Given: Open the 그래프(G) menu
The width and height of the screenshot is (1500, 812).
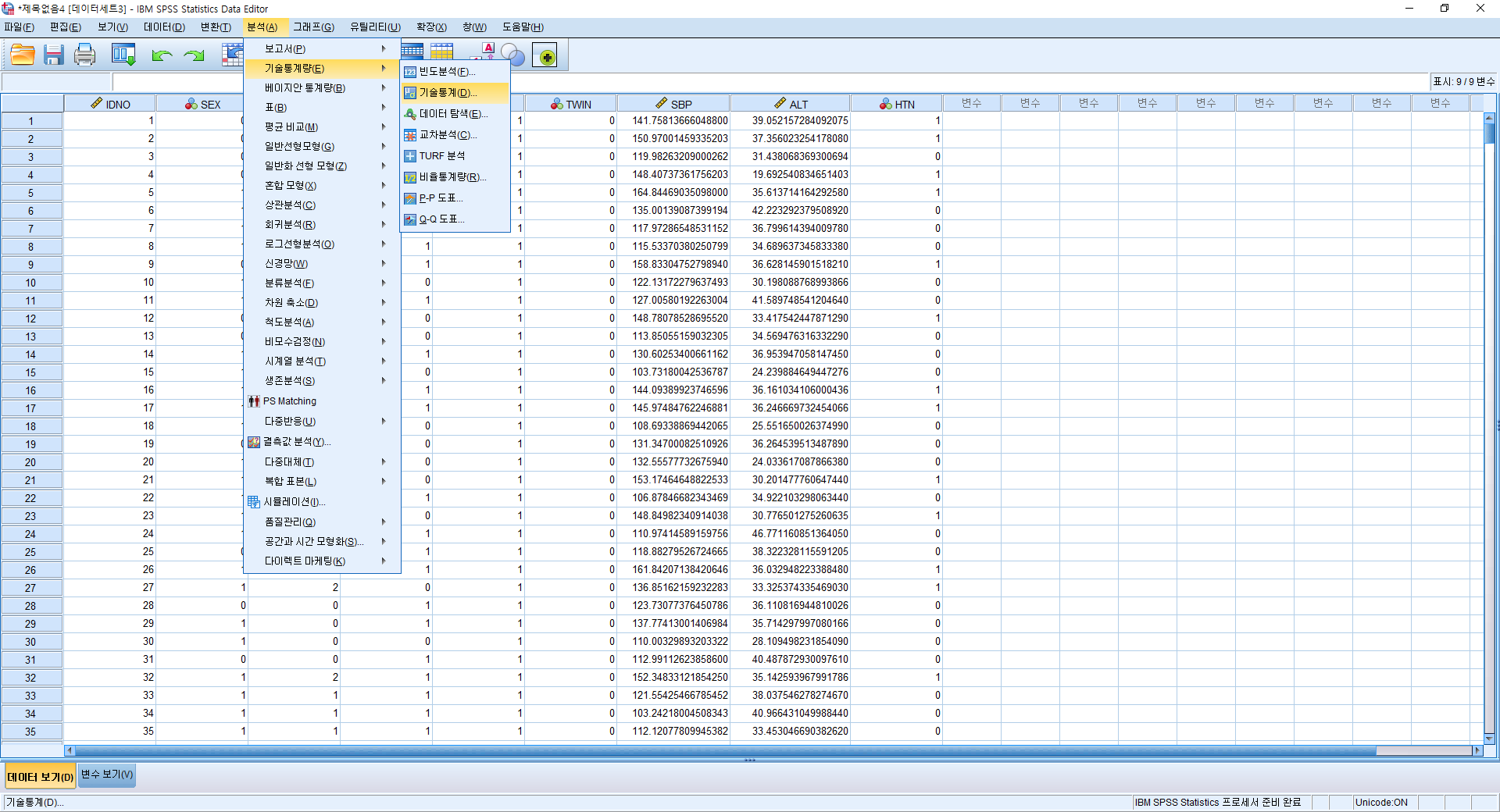Looking at the screenshot, I should point(313,27).
